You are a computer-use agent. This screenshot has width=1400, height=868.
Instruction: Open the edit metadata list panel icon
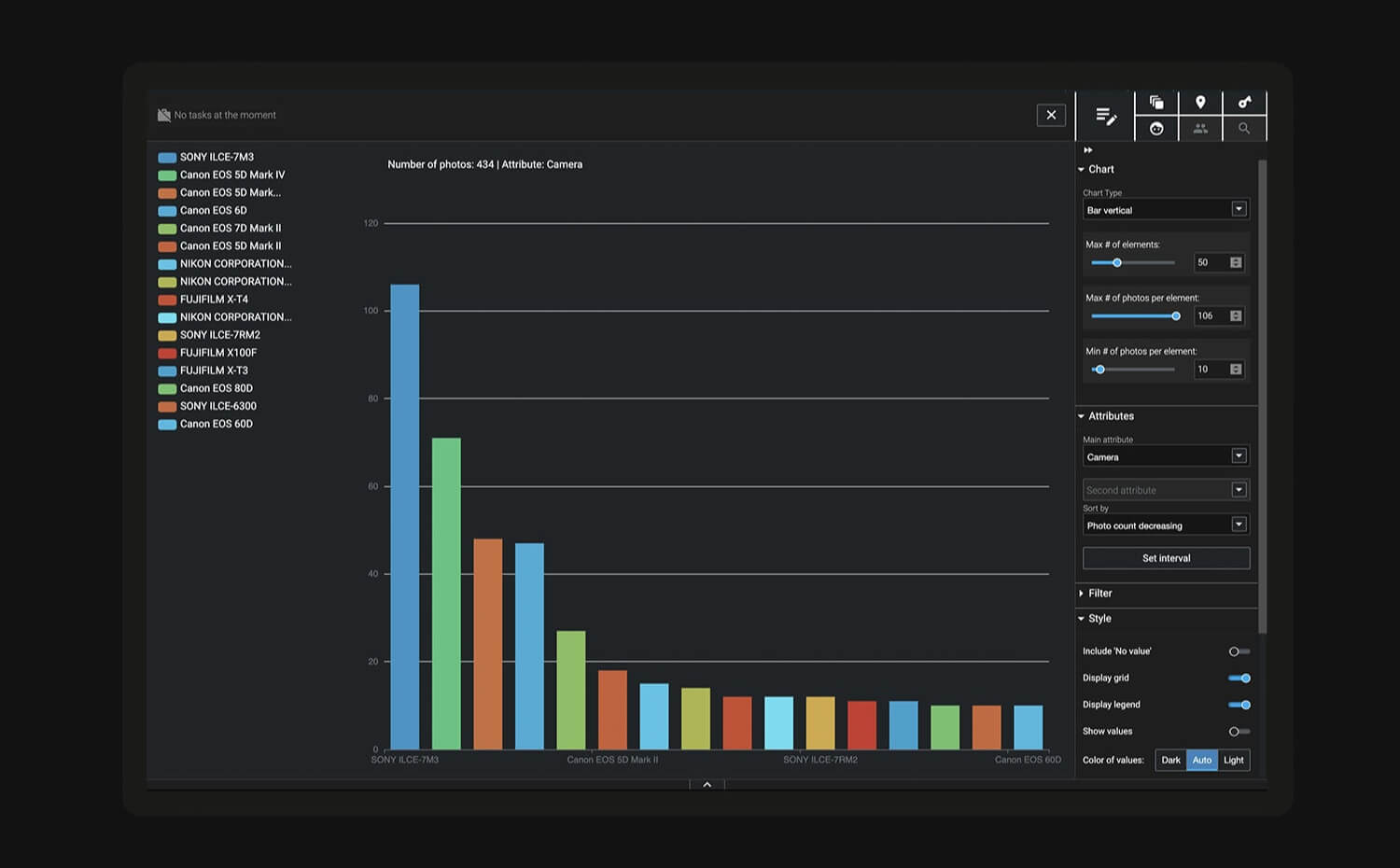click(1105, 116)
